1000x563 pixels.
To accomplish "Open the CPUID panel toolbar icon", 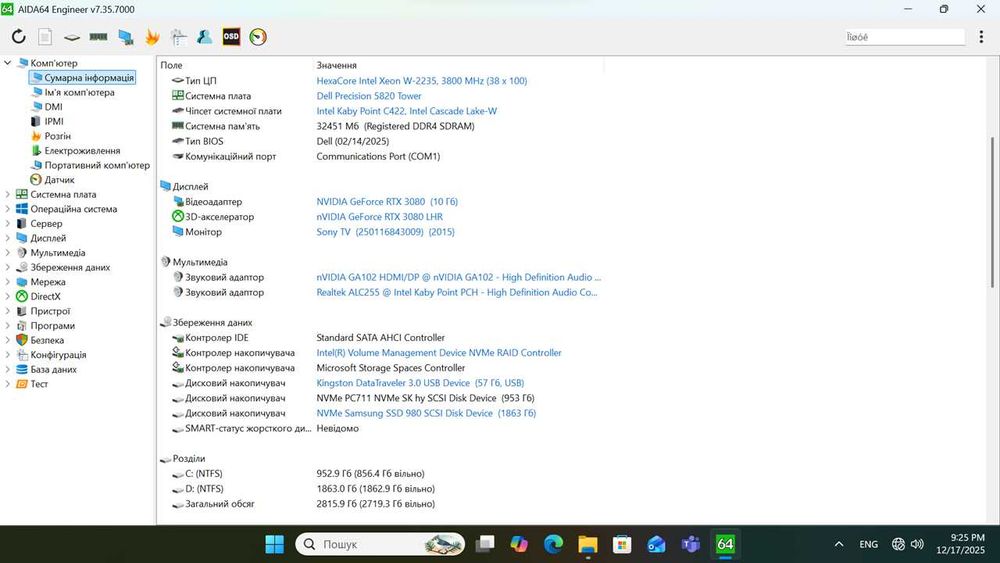I will [x=179, y=37].
